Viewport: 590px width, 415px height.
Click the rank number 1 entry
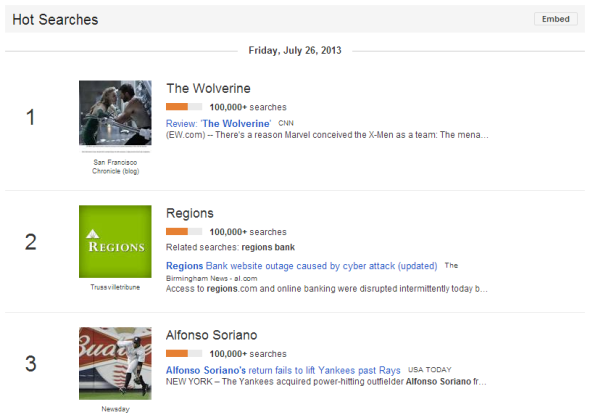click(30, 117)
